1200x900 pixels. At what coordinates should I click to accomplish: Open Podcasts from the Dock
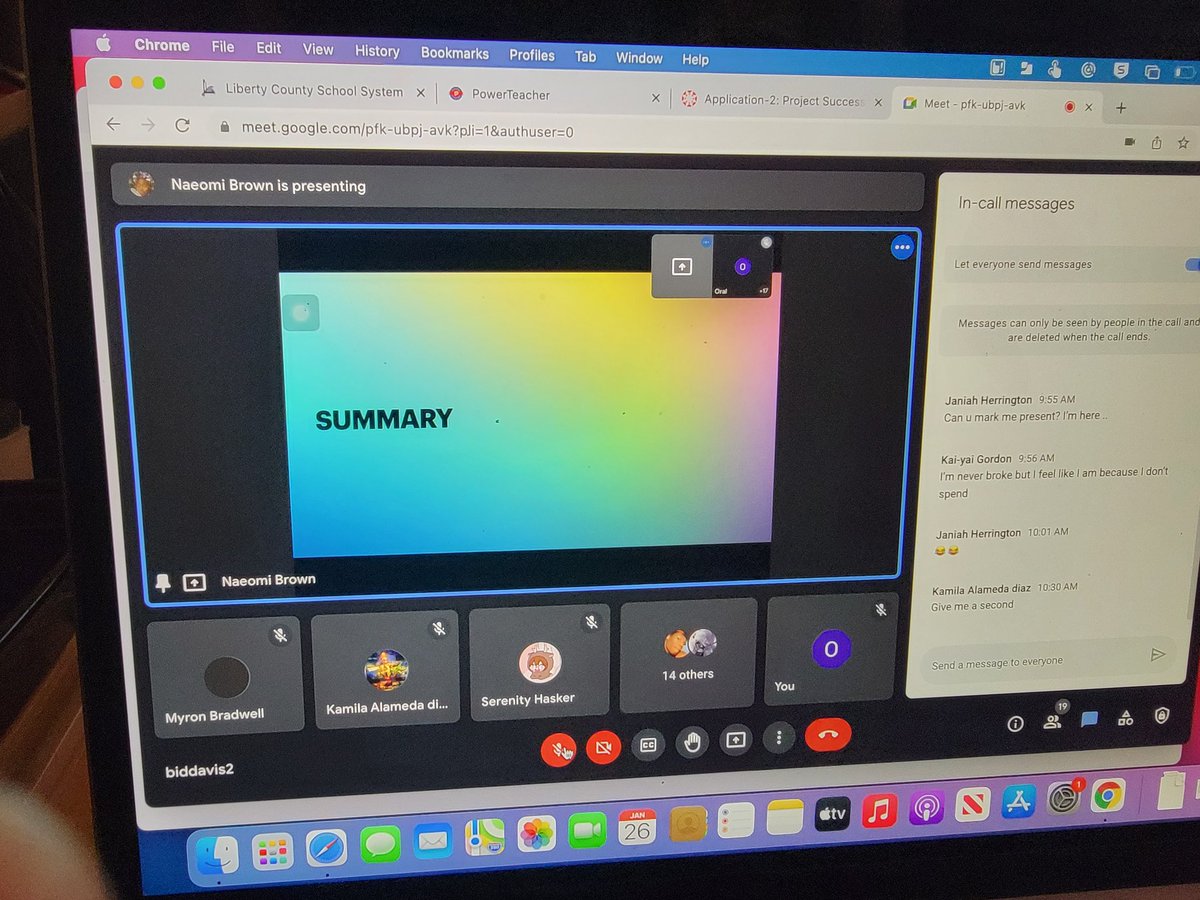[927, 807]
